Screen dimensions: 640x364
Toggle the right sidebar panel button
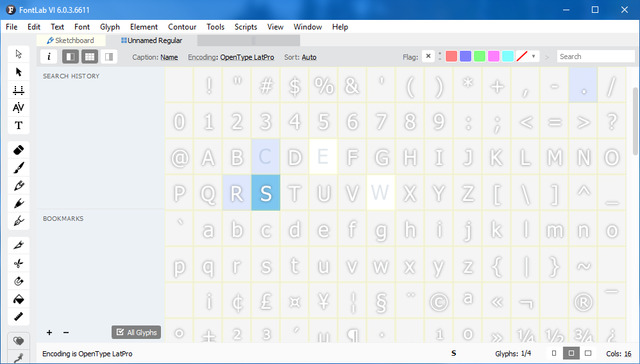click(x=109, y=57)
